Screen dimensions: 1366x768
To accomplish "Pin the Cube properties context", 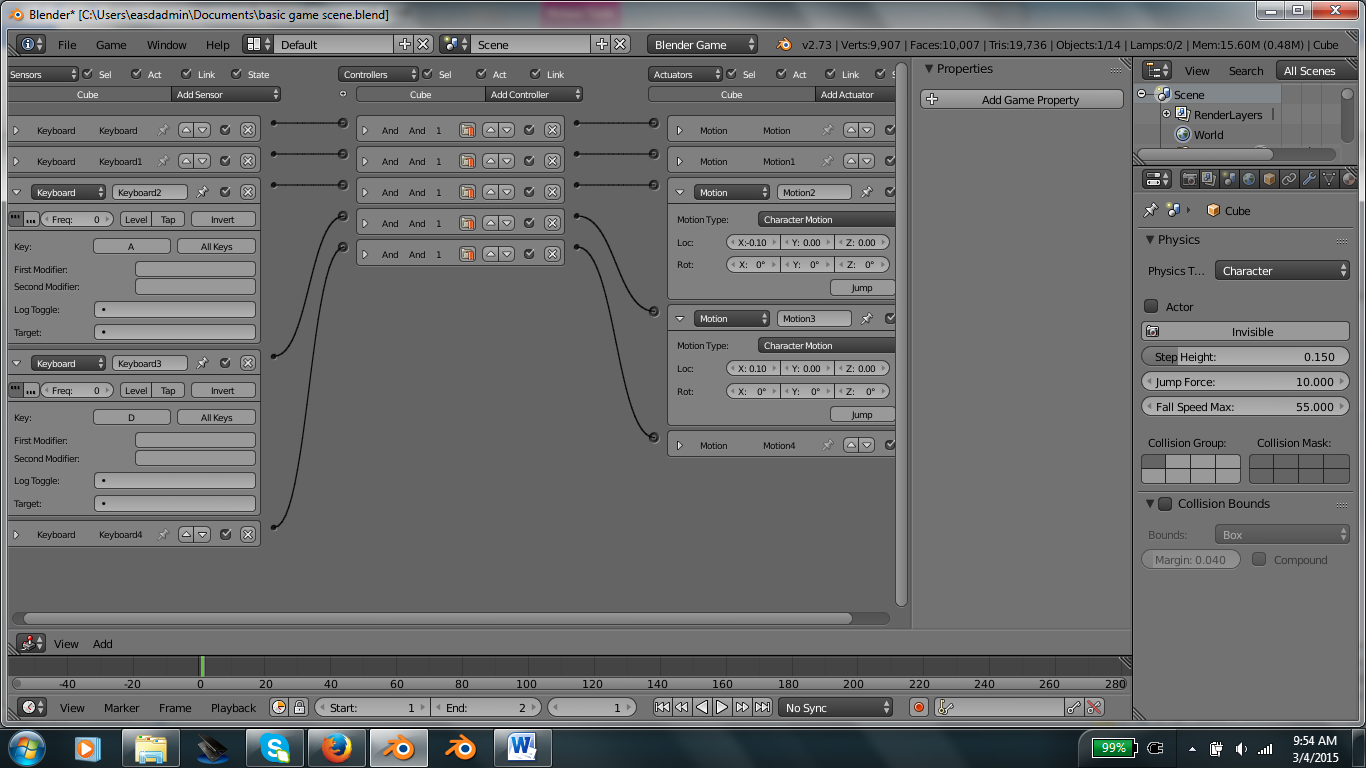I will [1151, 210].
